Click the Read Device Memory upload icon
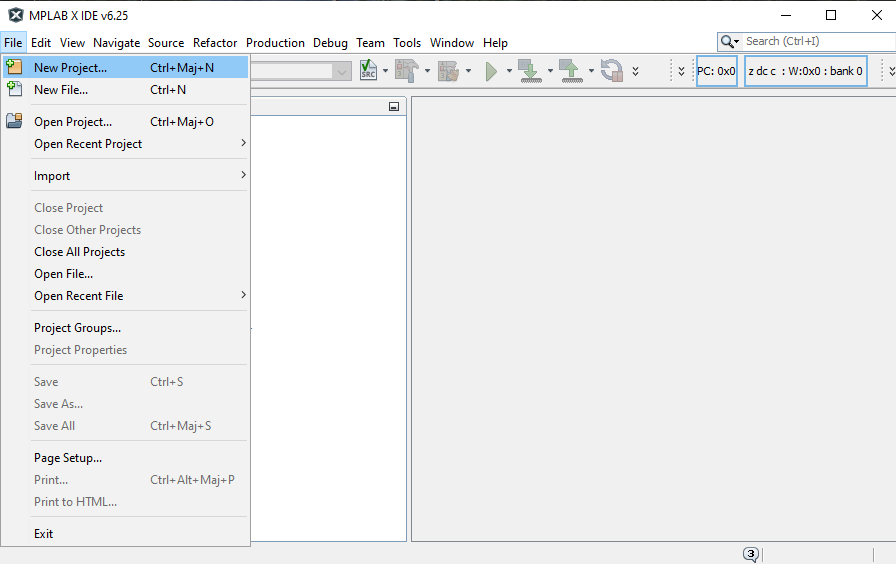 coord(570,71)
